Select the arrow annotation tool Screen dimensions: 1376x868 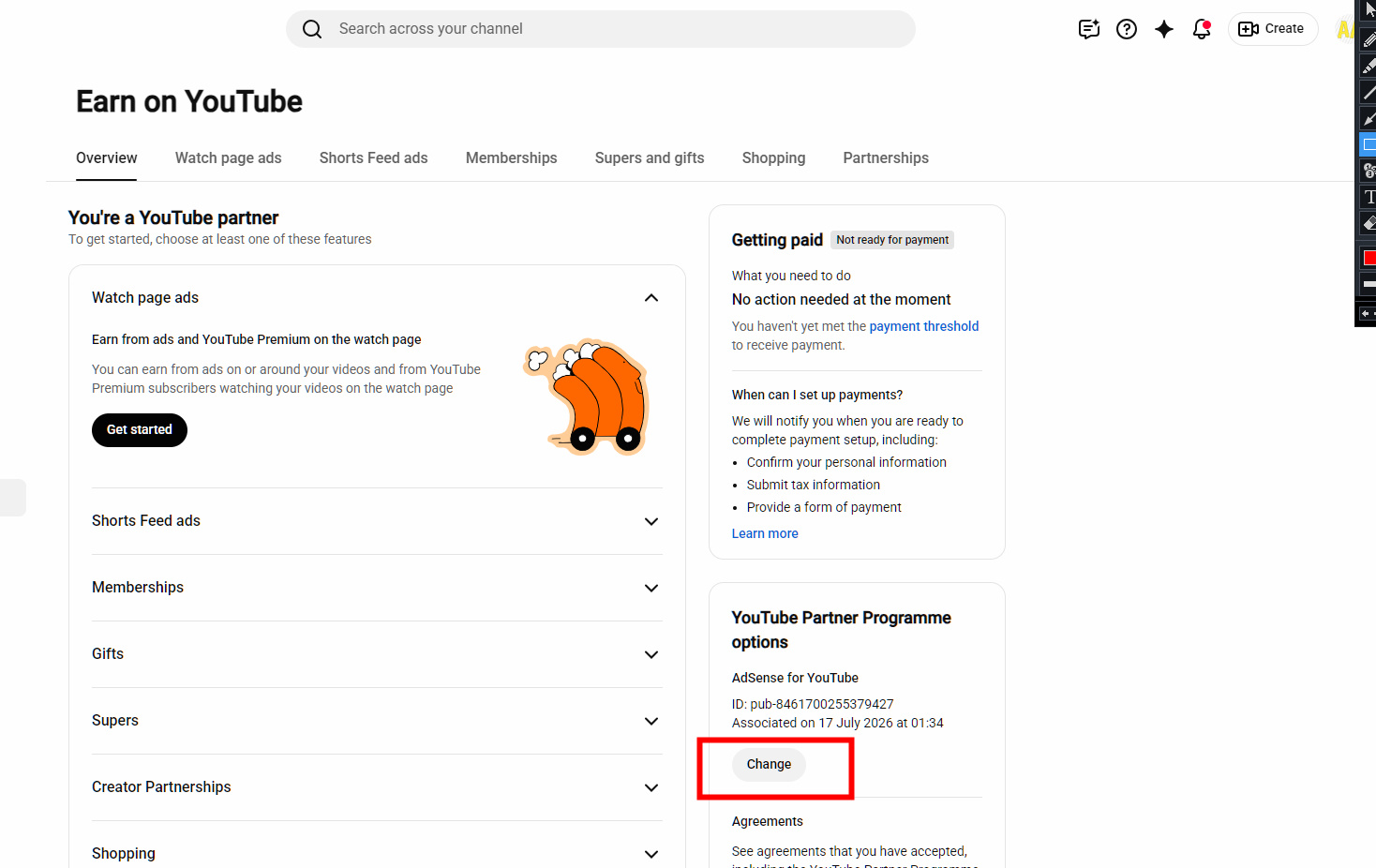tap(1369, 118)
